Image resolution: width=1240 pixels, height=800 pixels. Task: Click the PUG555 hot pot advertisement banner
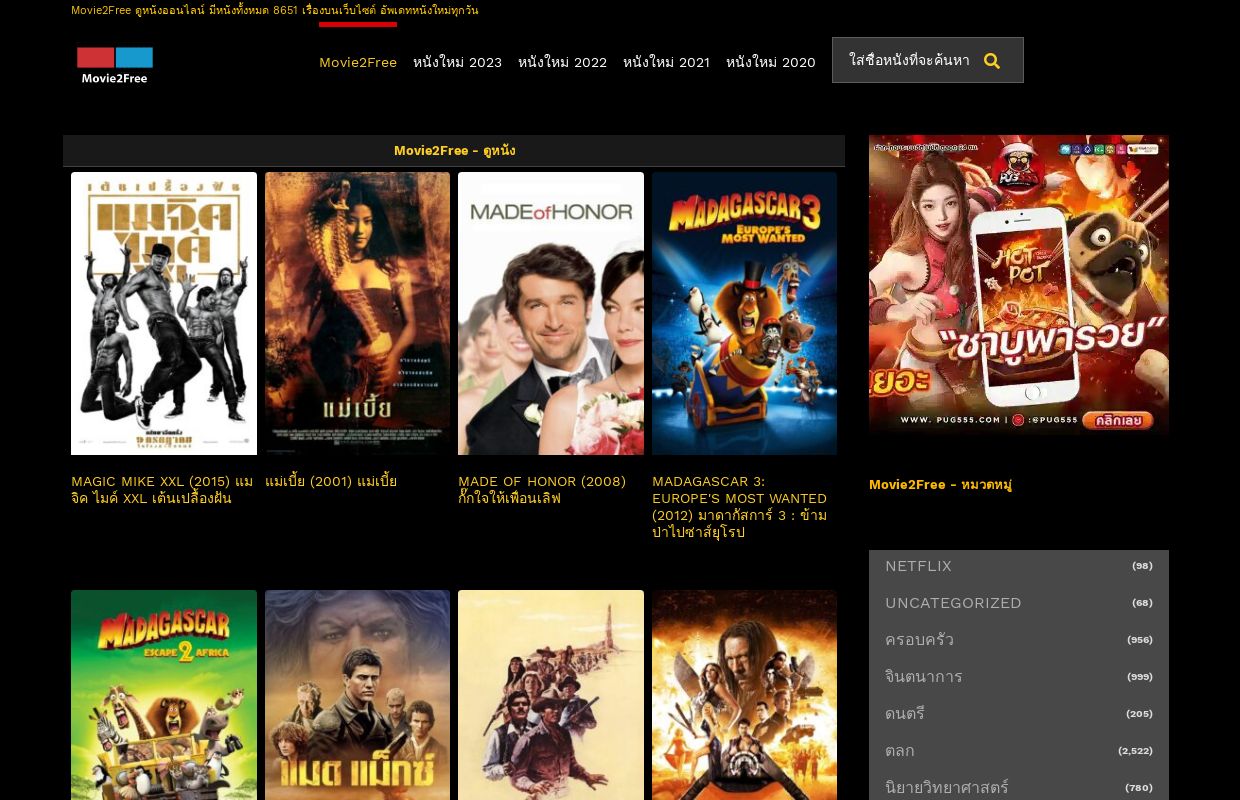1019,285
